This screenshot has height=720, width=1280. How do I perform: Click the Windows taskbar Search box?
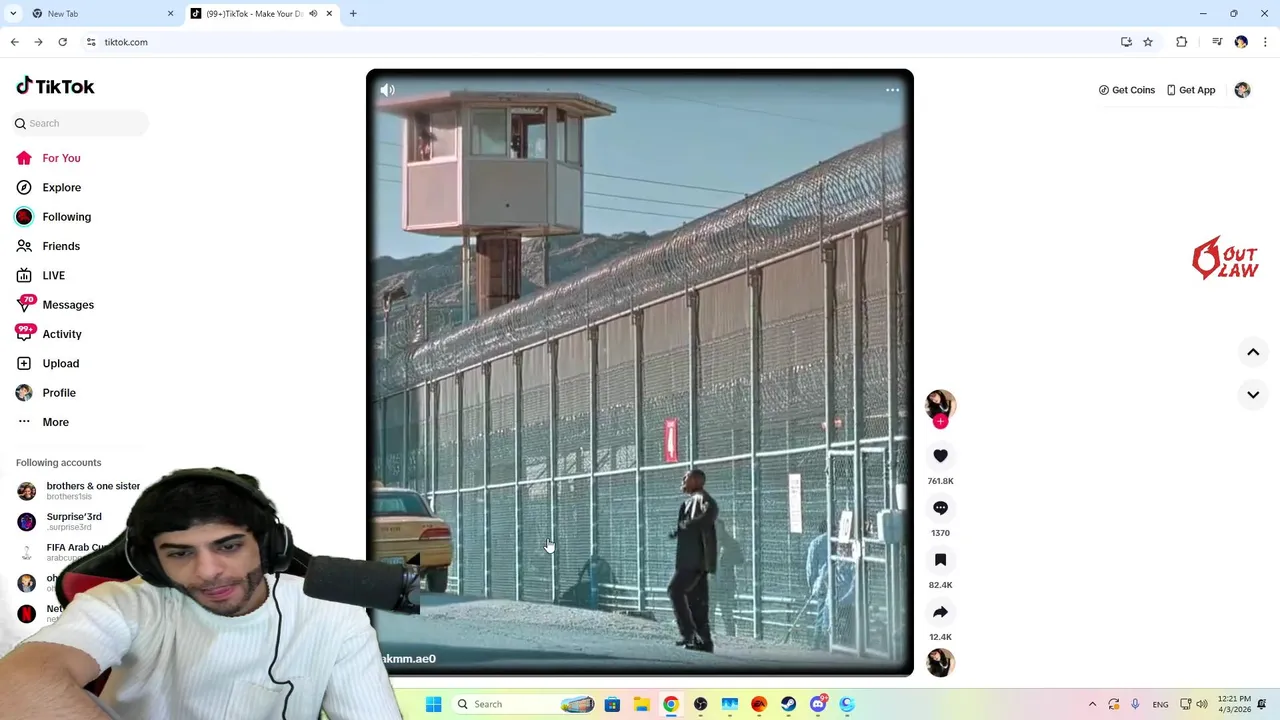click(525, 704)
